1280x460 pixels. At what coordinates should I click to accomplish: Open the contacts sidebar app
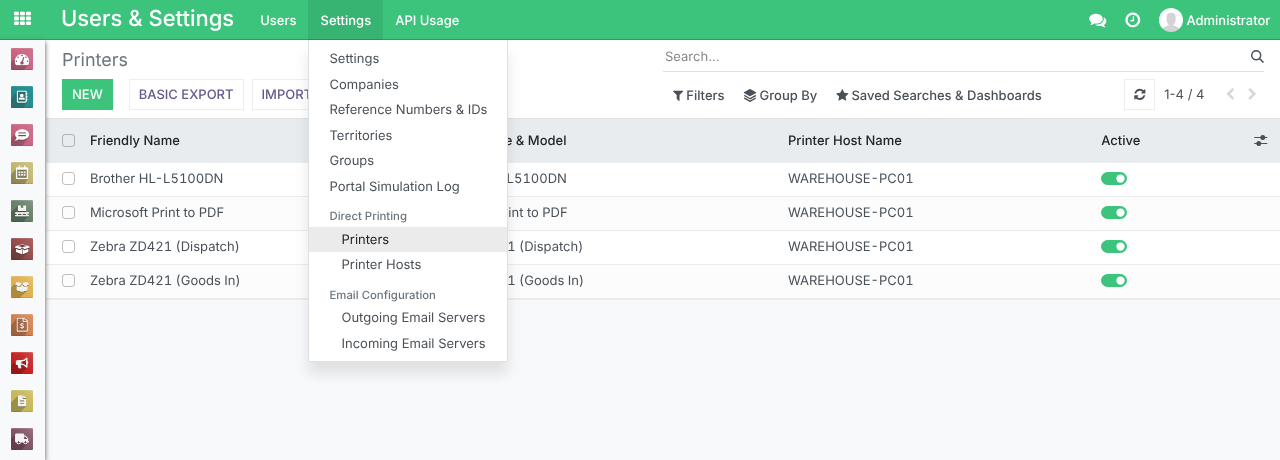pyautogui.click(x=22, y=97)
